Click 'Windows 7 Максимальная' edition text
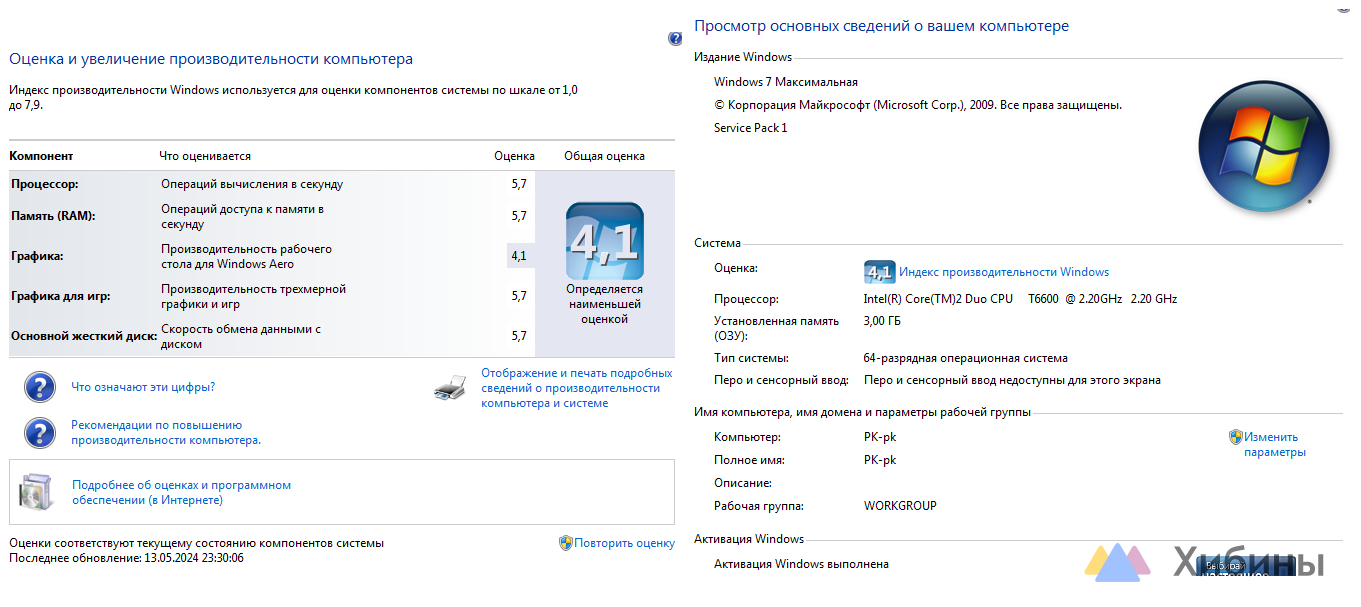This screenshot has width=1361, height=607. [x=786, y=82]
